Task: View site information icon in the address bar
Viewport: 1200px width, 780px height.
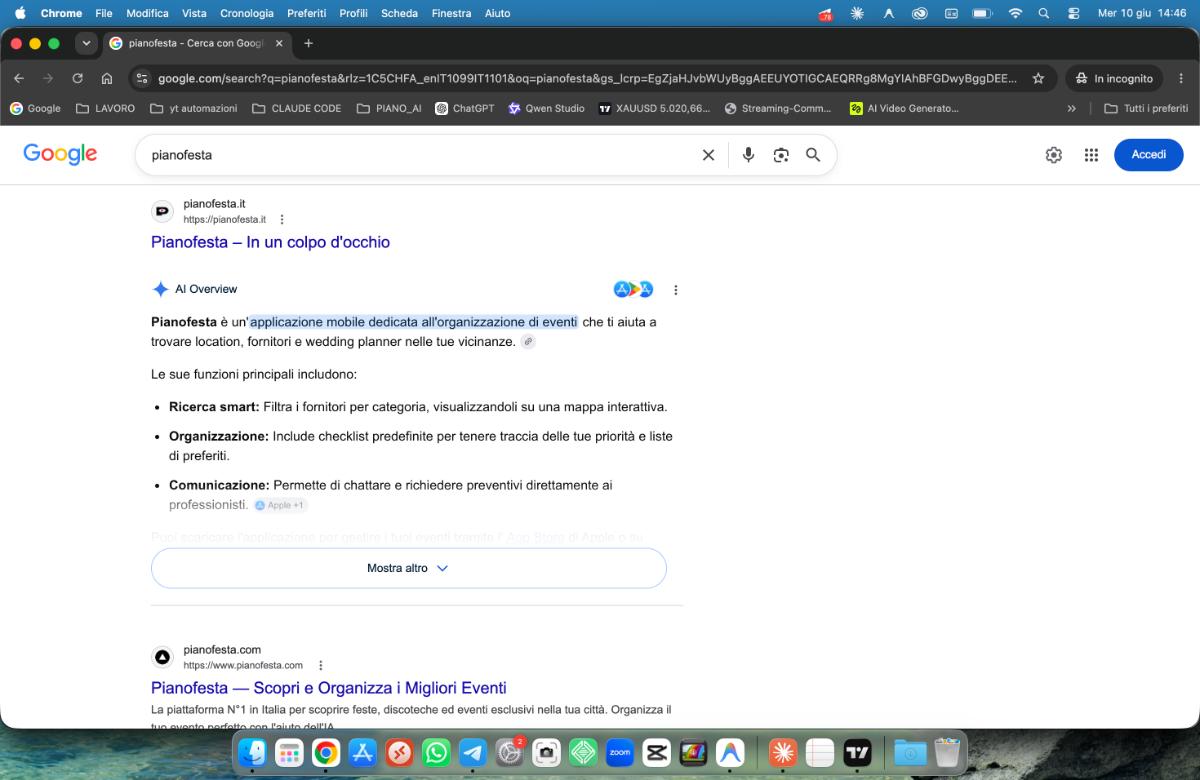Action: pos(142,78)
